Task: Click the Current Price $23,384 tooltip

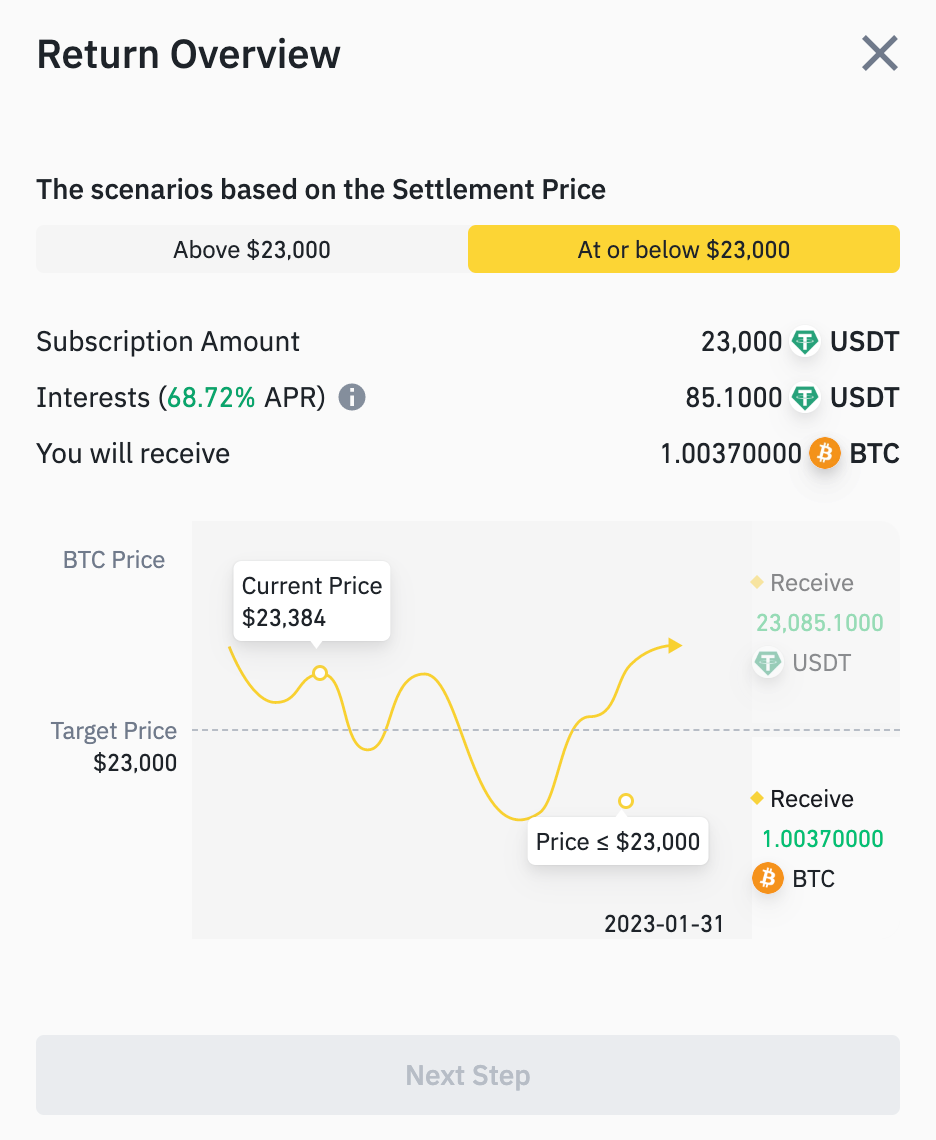Action: point(312,601)
